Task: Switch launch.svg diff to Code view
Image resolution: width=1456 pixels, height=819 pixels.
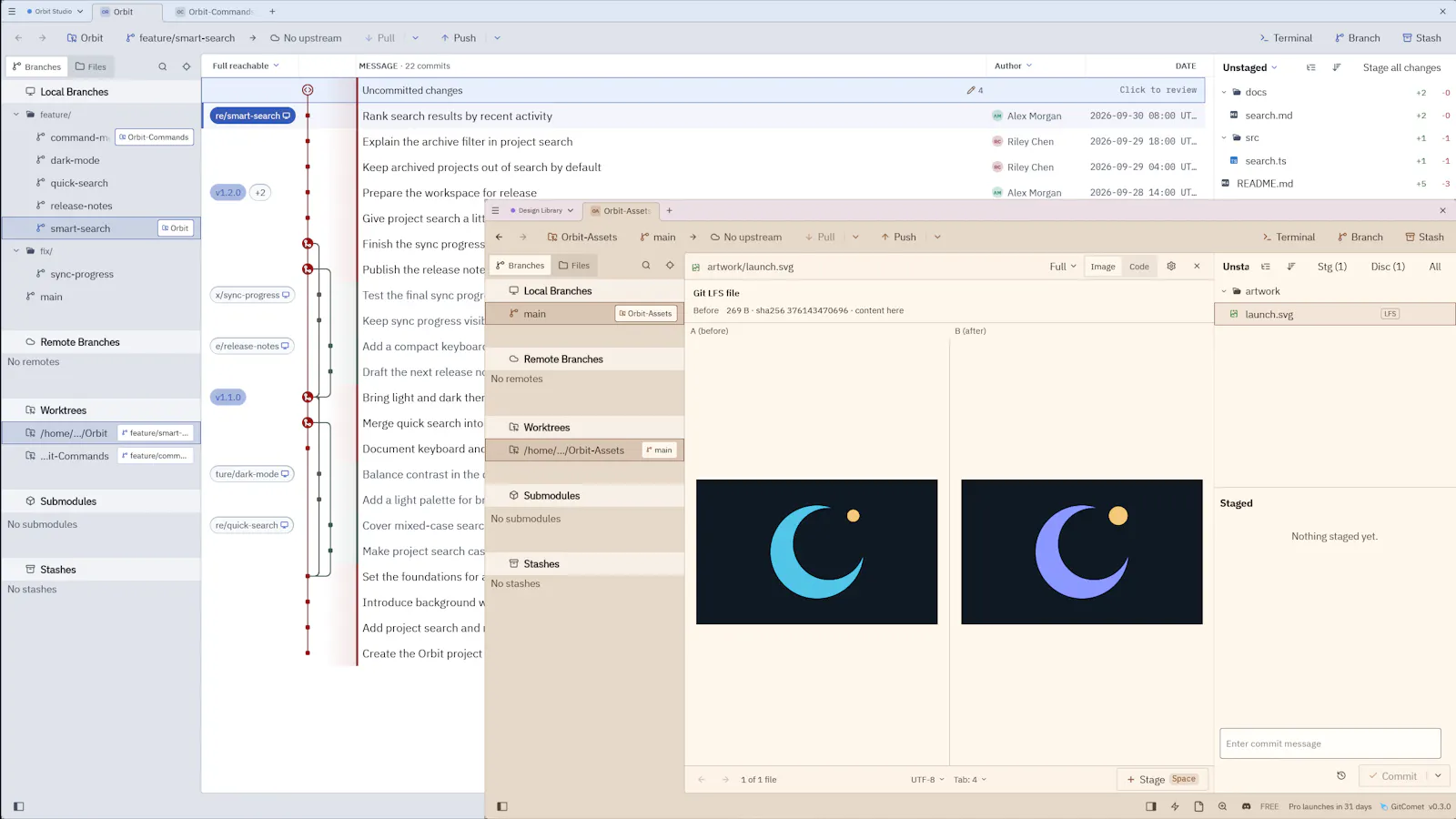Action: point(1139,267)
